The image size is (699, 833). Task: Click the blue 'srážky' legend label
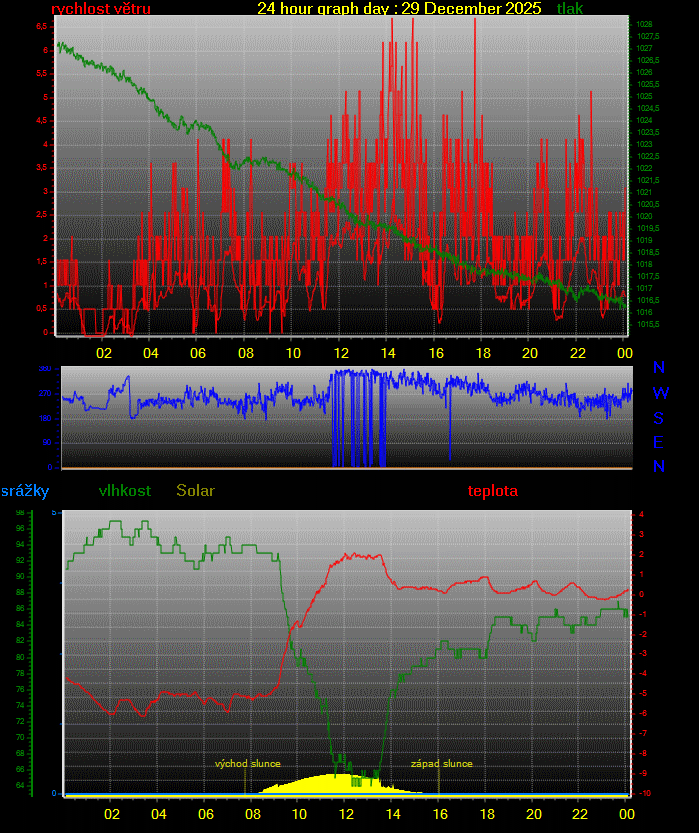[x=25, y=491]
